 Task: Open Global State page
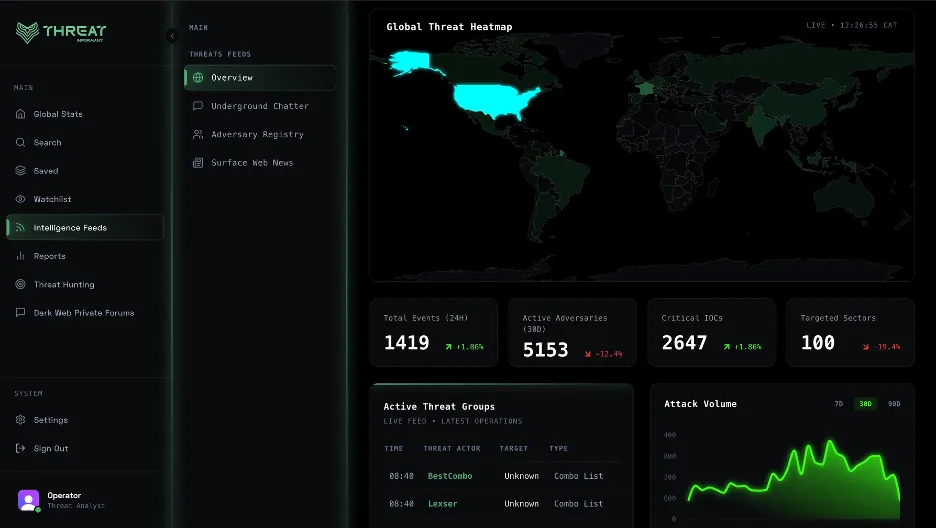(85, 114)
